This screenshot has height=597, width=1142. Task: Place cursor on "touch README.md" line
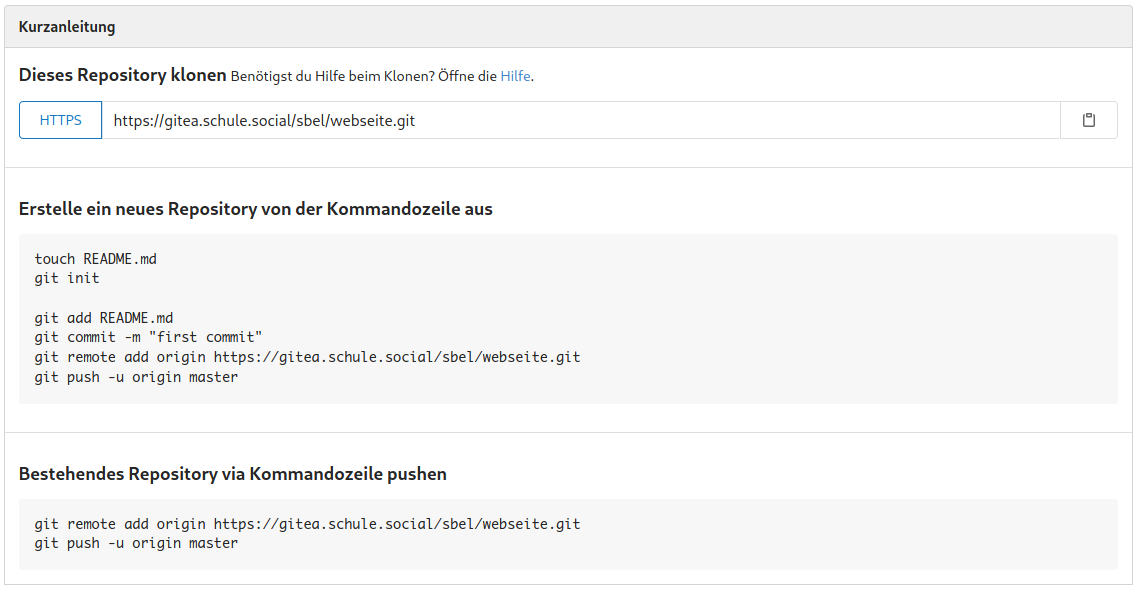click(x=95, y=258)
